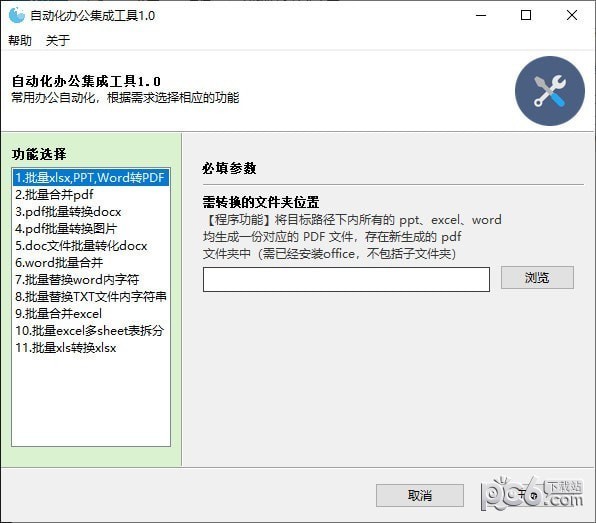Close the 自动化办公集成工具 window
Screen dimensions: 596x523
point(571,16)
